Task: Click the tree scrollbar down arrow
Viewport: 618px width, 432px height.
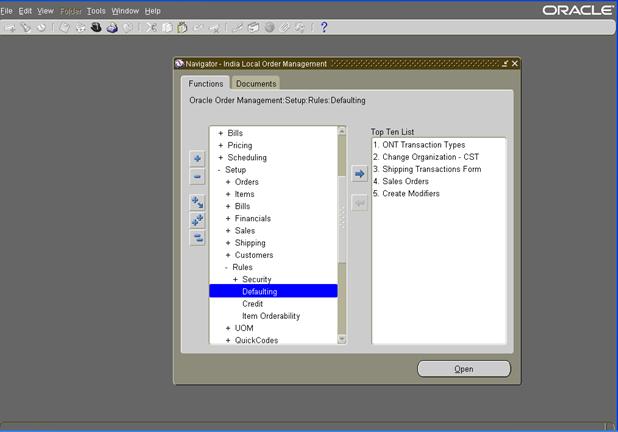Action: (342, 339)
